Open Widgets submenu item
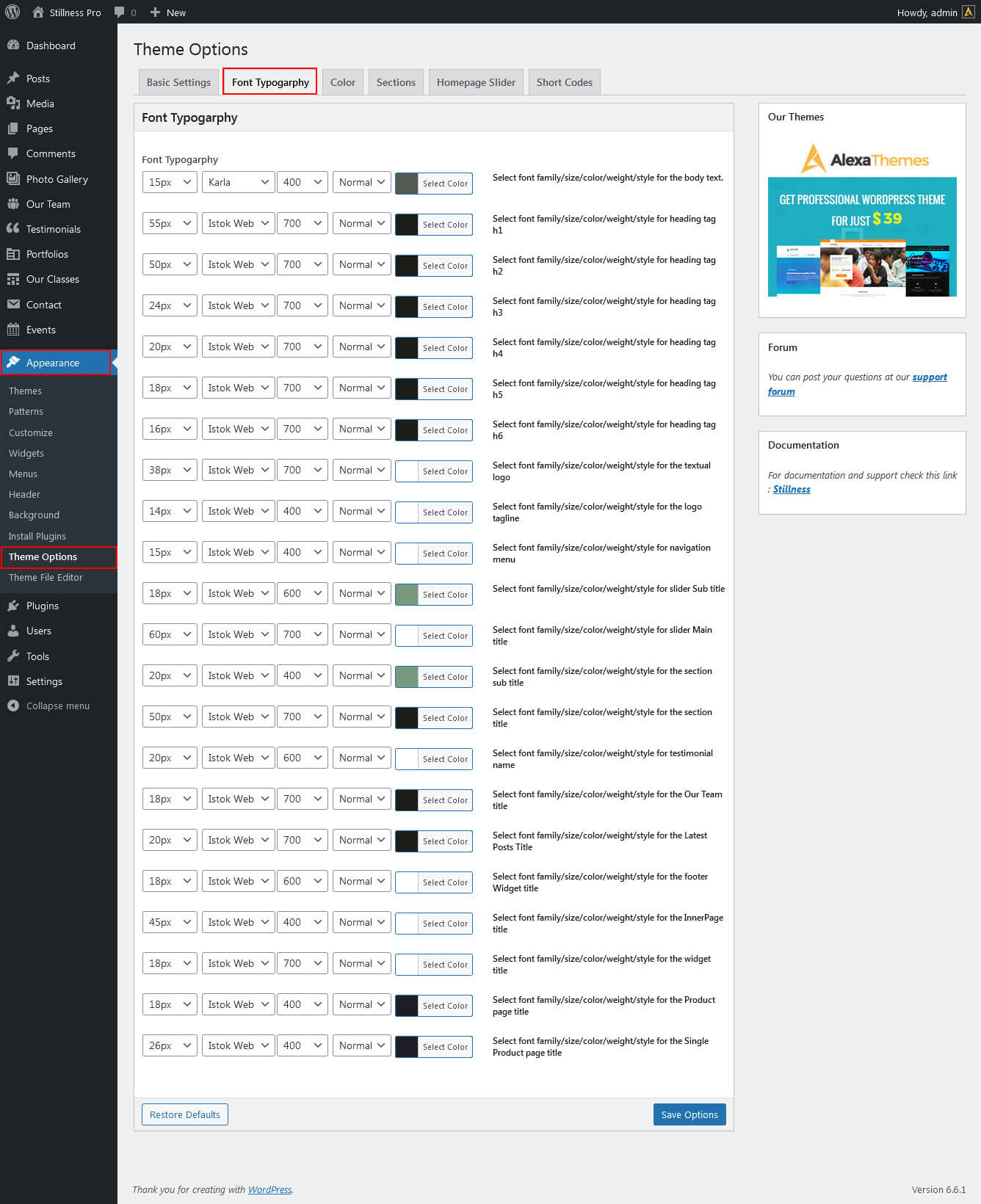This screenshot has width=981, height=1204. 26,453
